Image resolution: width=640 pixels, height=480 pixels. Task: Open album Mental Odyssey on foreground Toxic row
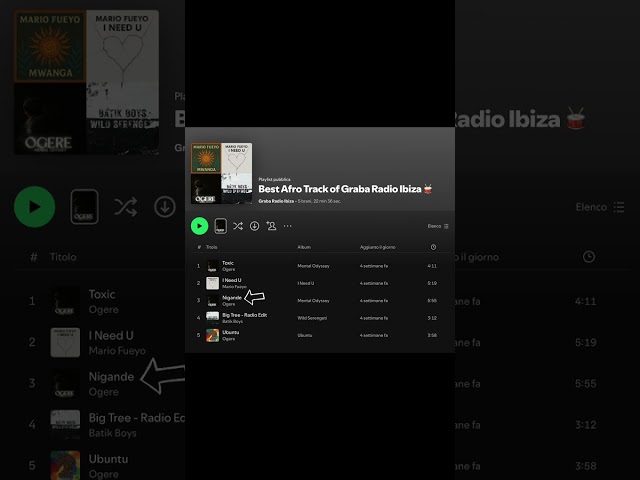pyautogui.click(x=313, y=266)
